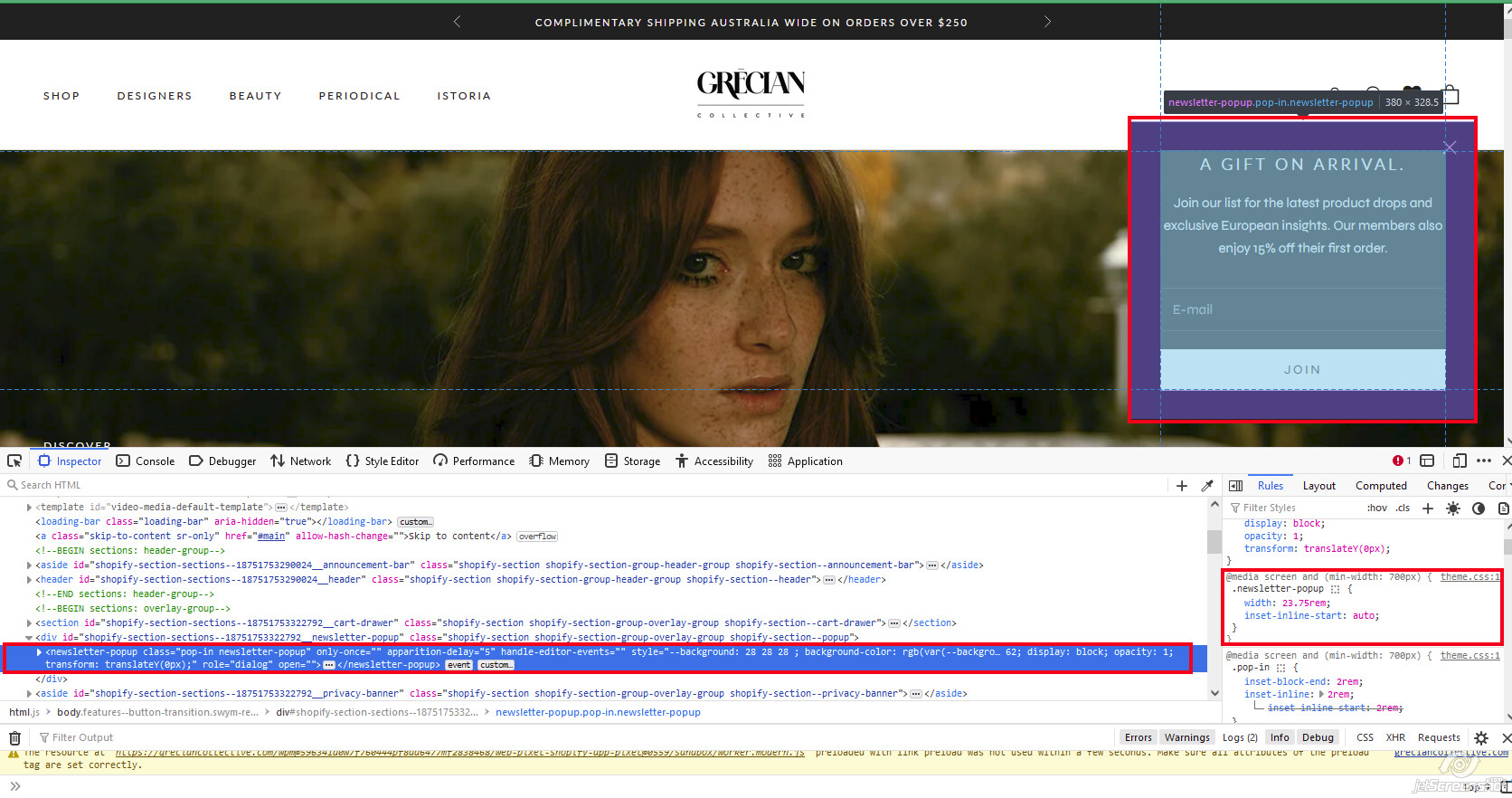The width and height of the screenshot is (1512, 798).
Task: Expand the newsletter-popup element node
Action: tap(39, 652)
